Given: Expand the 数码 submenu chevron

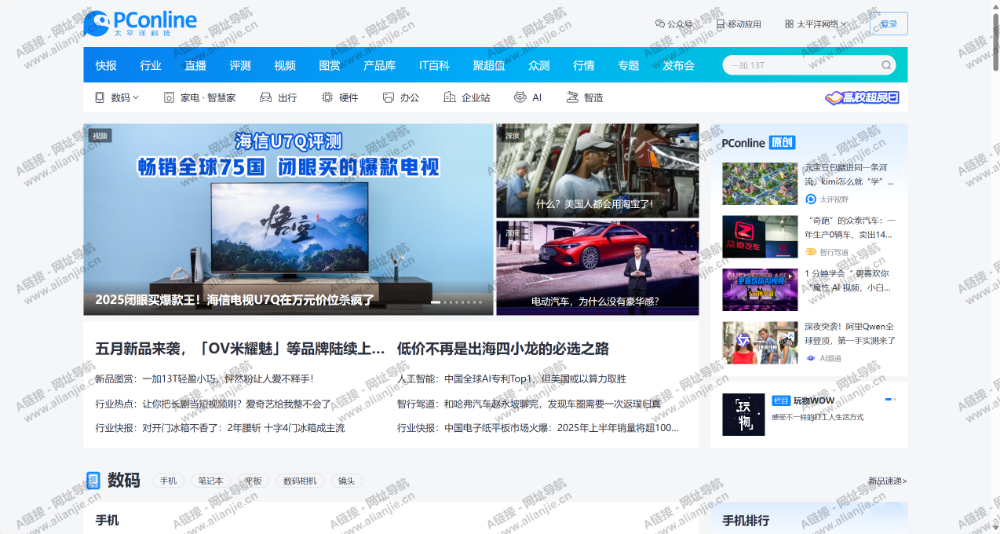Looking at the screenshot, I should (136, 98).
